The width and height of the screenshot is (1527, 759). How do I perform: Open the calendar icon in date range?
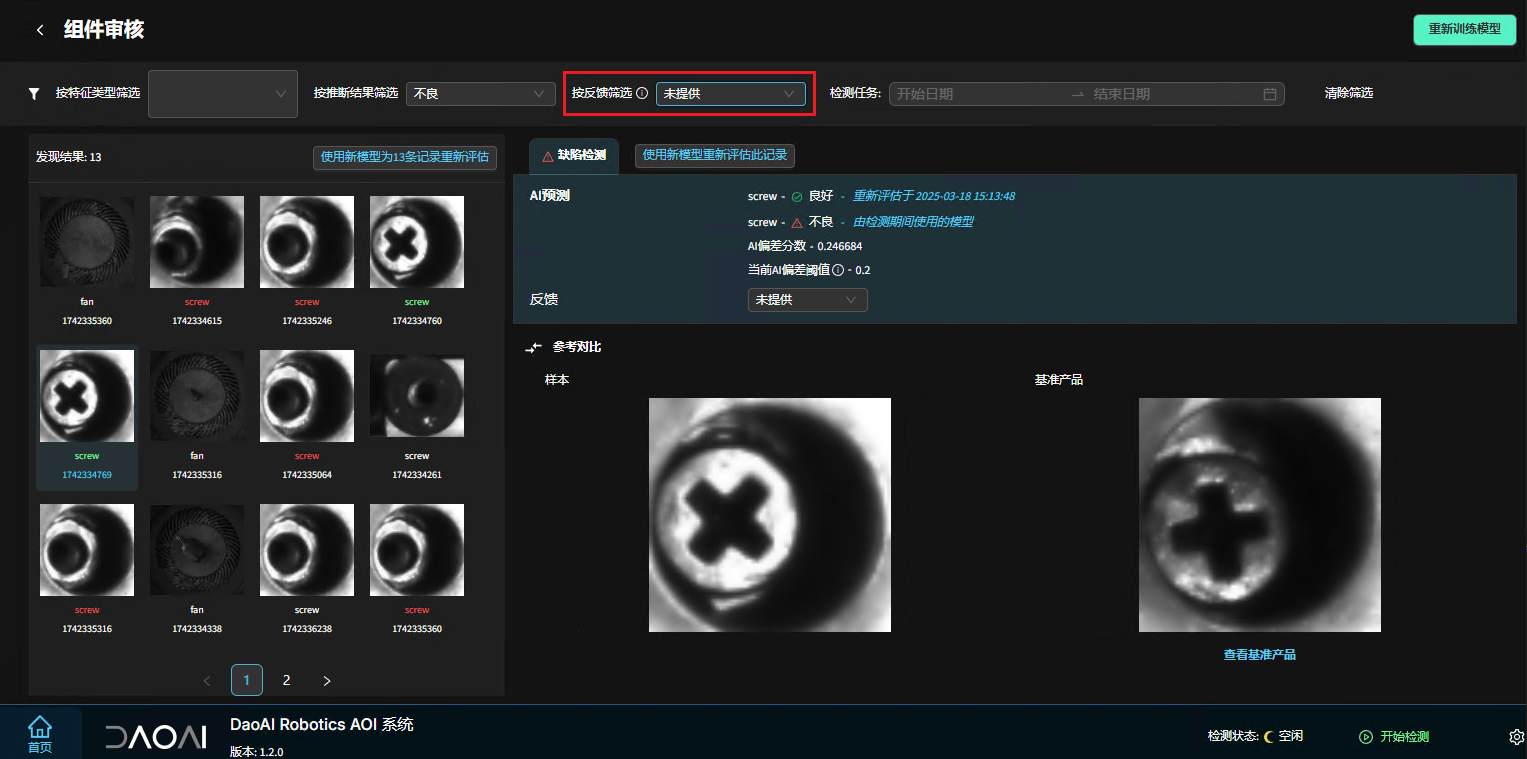click(1270, 94)
